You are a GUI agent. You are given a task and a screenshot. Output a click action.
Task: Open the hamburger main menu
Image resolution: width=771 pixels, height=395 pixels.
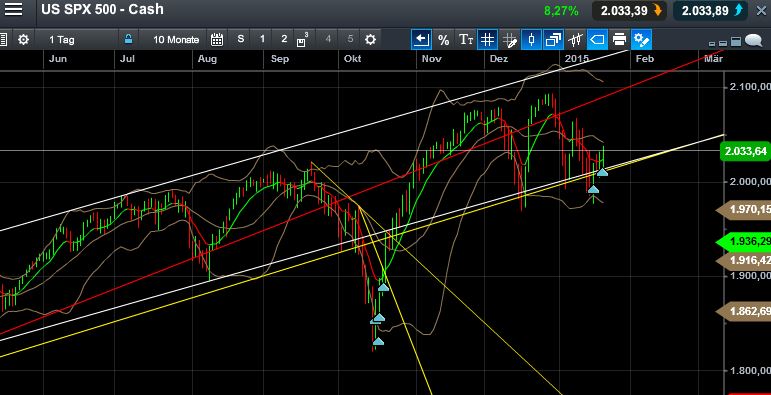[x=13, y=9]
